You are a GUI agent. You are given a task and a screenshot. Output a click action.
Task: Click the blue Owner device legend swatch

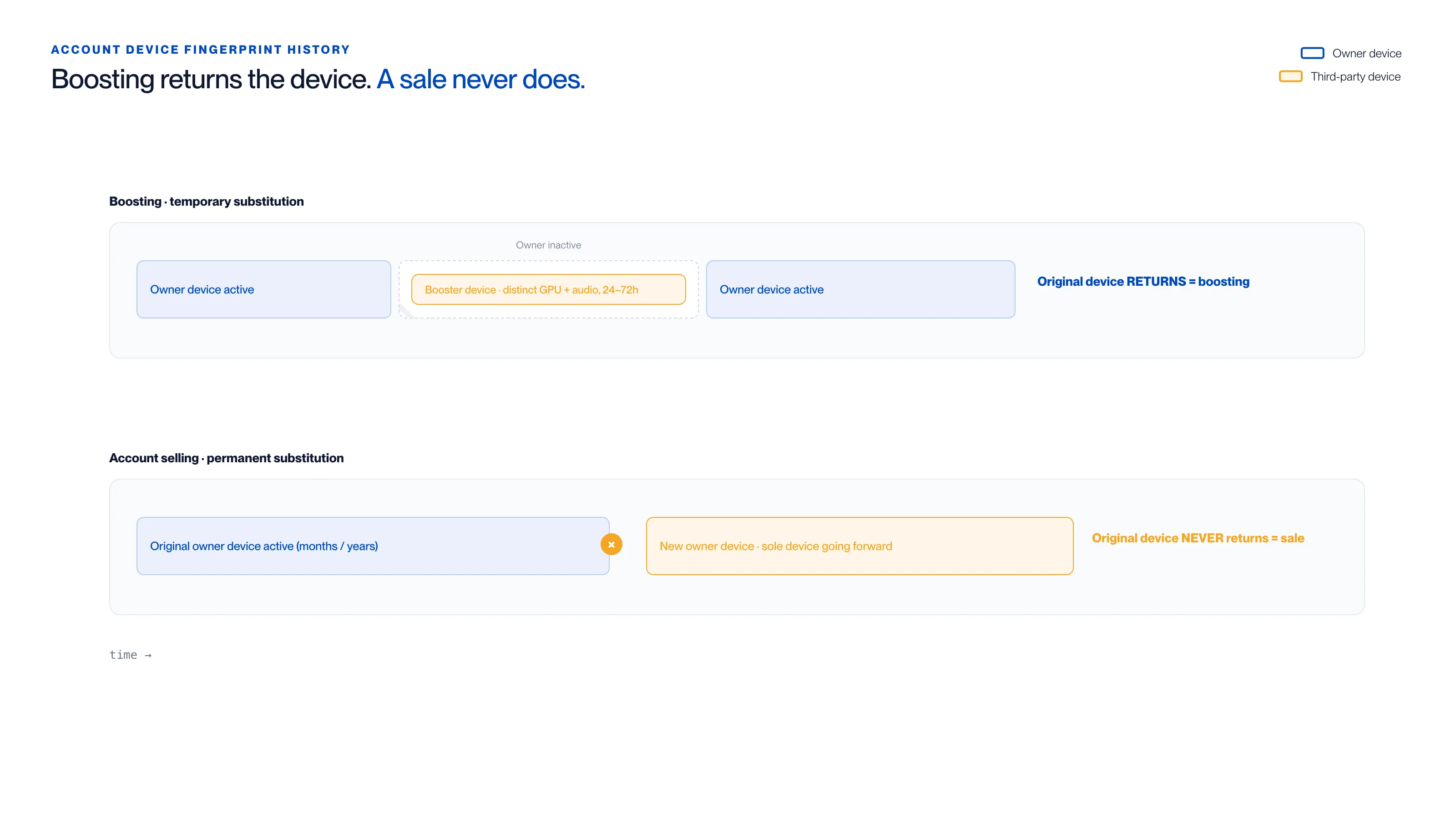click(x=1312, y=53)
